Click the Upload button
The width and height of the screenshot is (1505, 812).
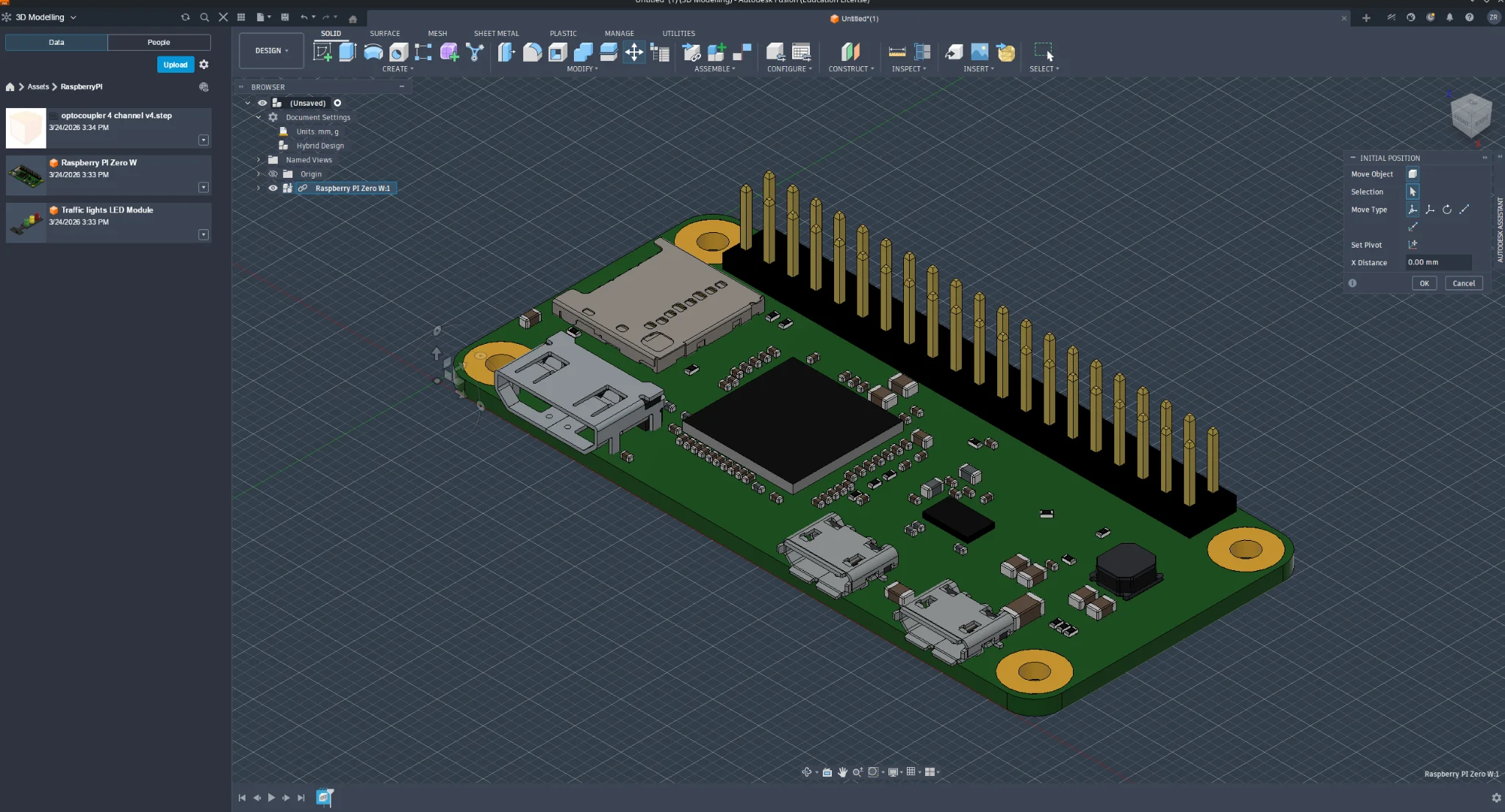pyautogui.click(x=176, y=65)
